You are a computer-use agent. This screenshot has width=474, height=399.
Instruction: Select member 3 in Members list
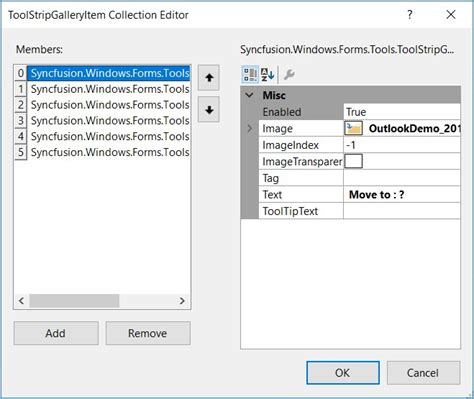point(102,120)
